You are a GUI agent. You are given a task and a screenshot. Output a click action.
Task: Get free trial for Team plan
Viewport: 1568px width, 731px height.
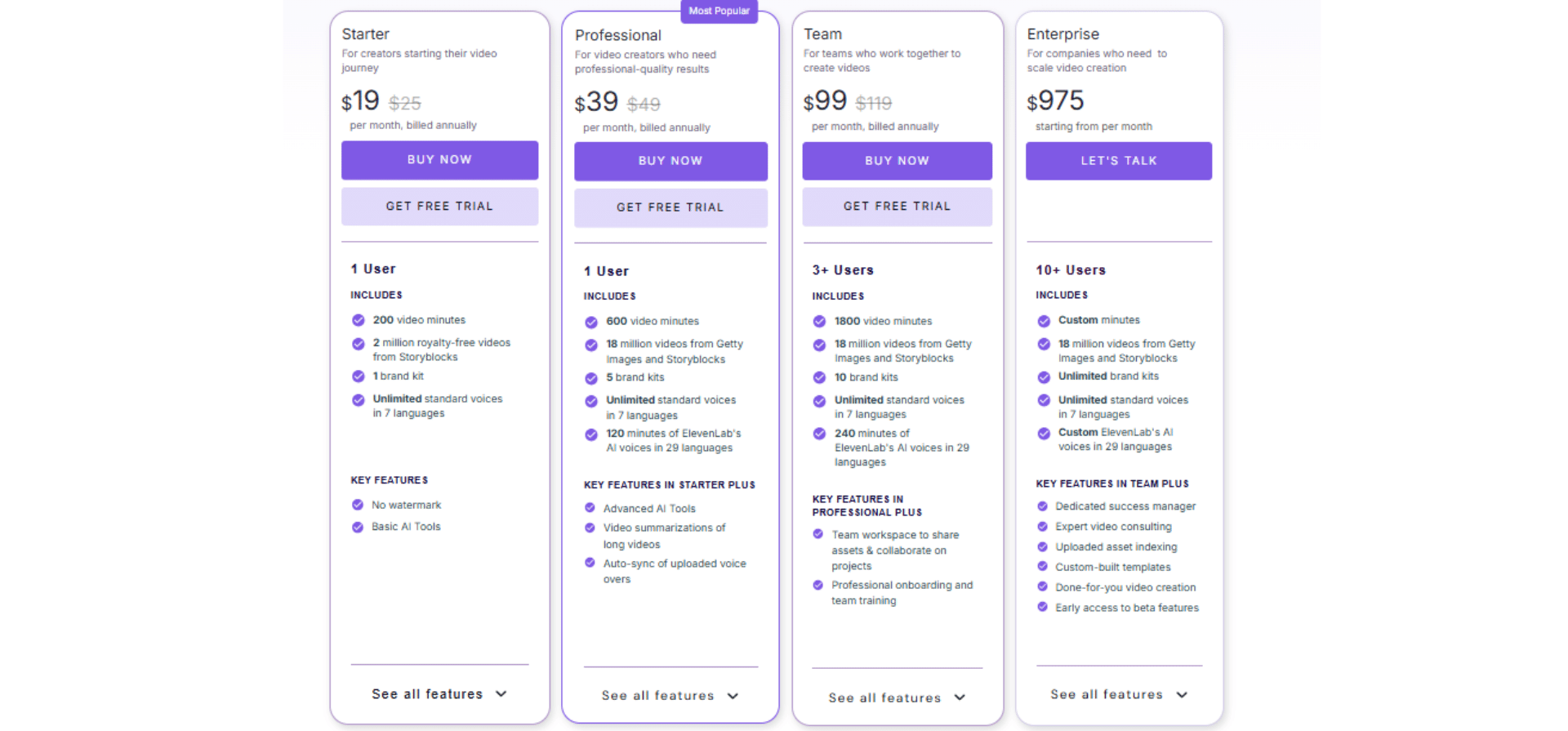[x=897, y=207]
